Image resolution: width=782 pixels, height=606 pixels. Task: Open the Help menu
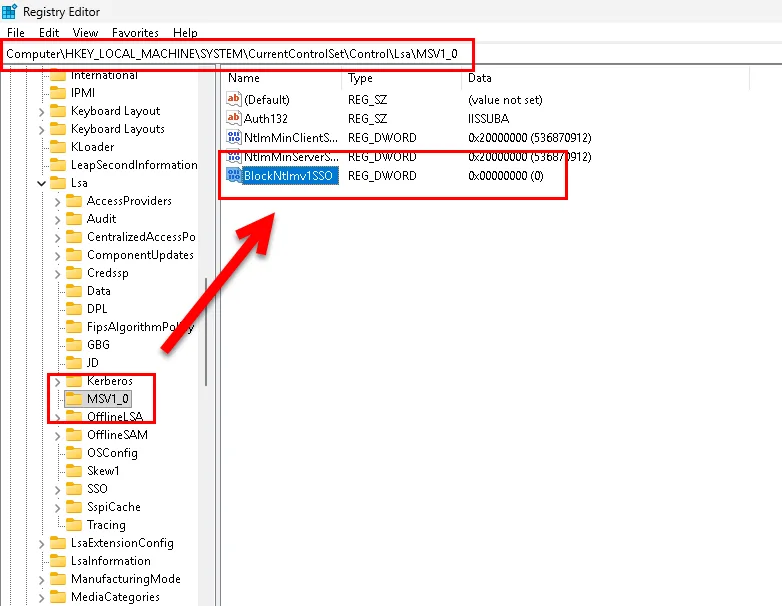point(185,33)
